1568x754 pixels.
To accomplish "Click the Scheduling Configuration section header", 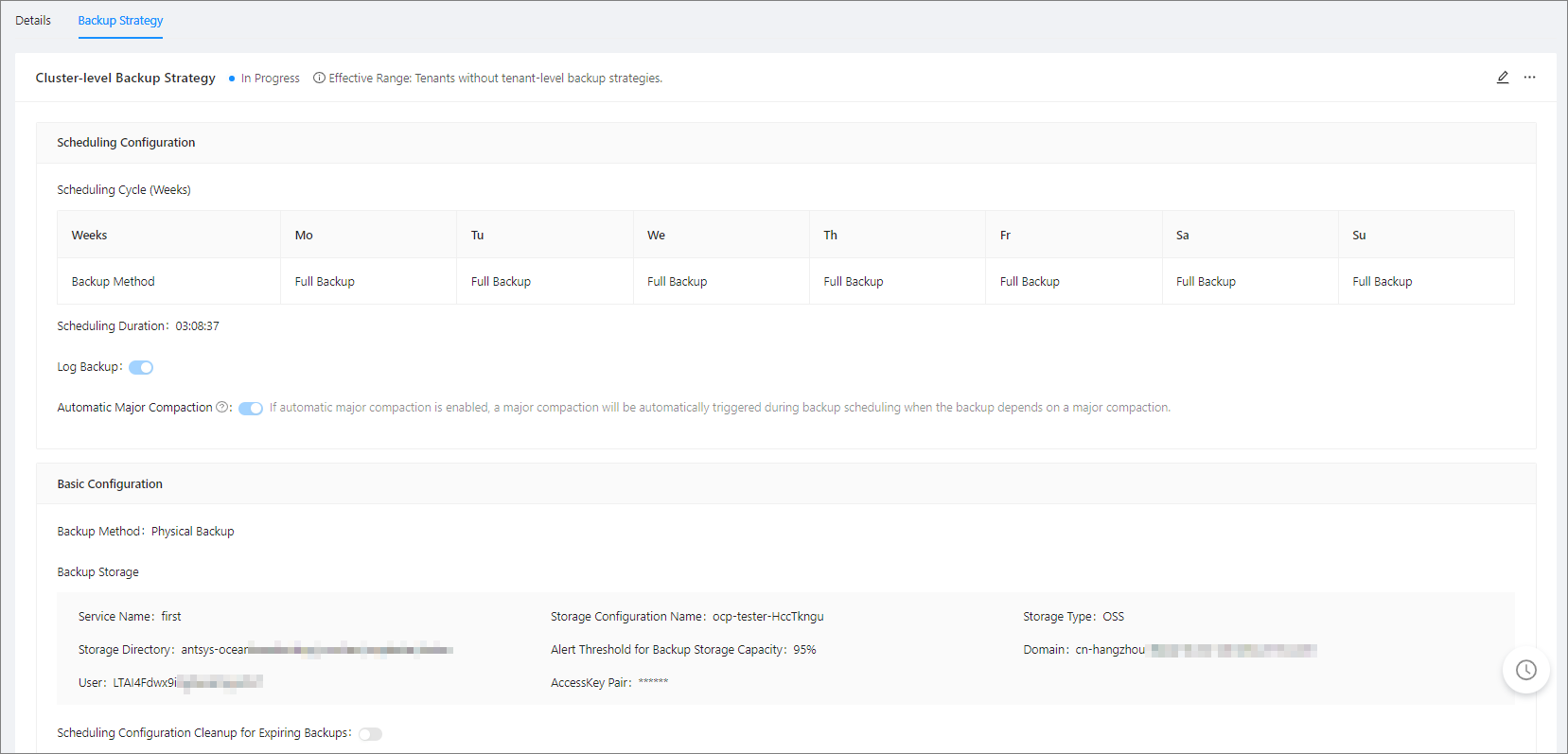I will [126, 143].
